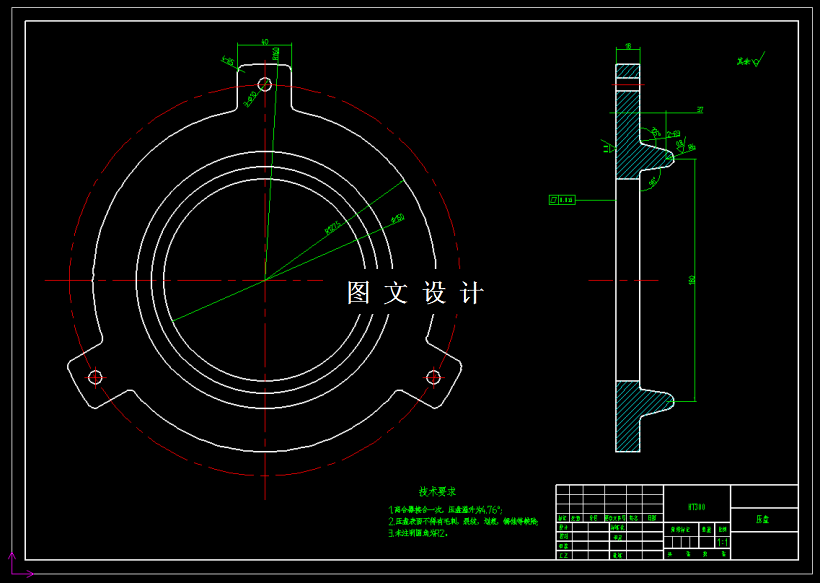
Task: Click the "37" dimension on section view
Action: click(x=700, y=110)
